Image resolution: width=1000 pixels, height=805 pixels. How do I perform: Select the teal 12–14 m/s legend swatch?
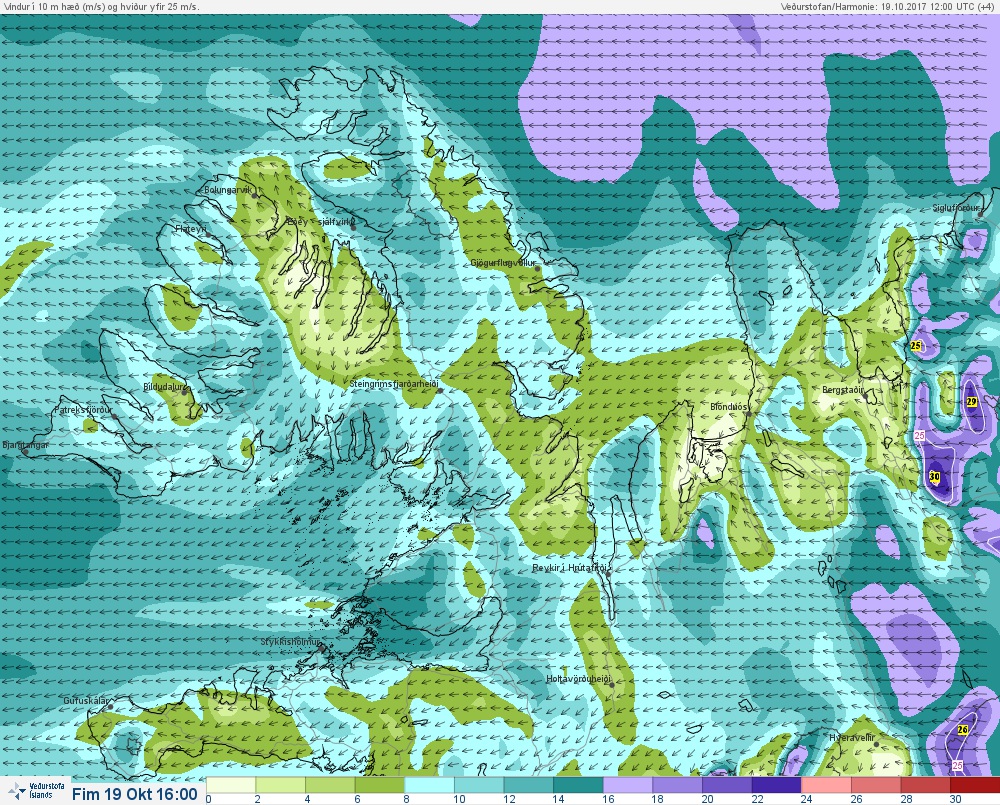529,785
